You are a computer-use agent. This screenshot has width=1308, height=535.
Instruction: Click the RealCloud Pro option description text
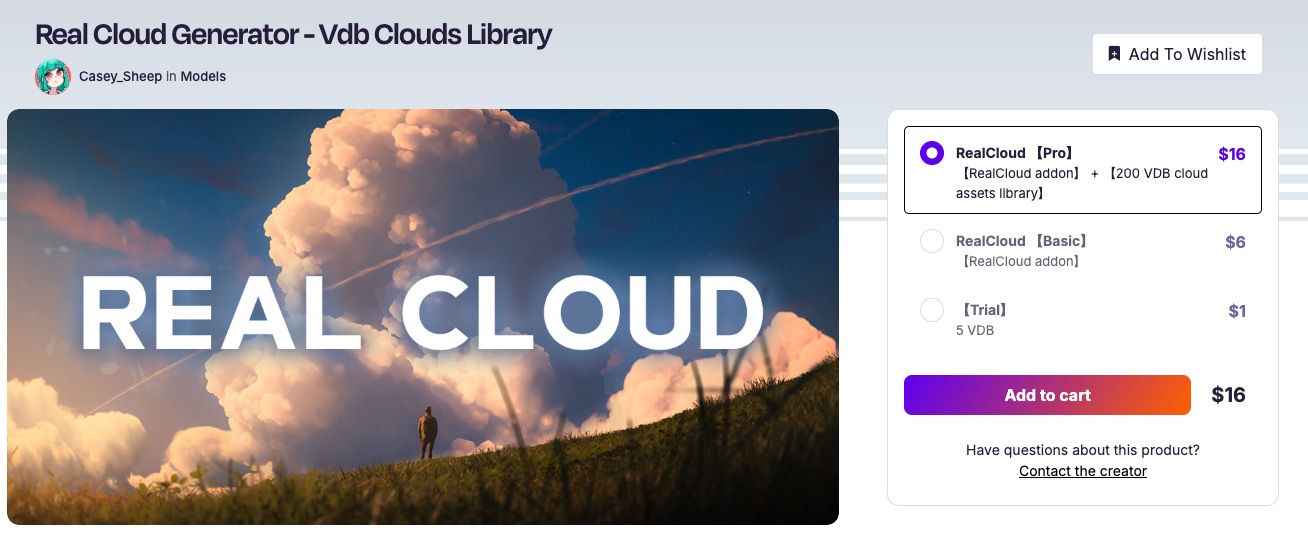[1082, 183]
